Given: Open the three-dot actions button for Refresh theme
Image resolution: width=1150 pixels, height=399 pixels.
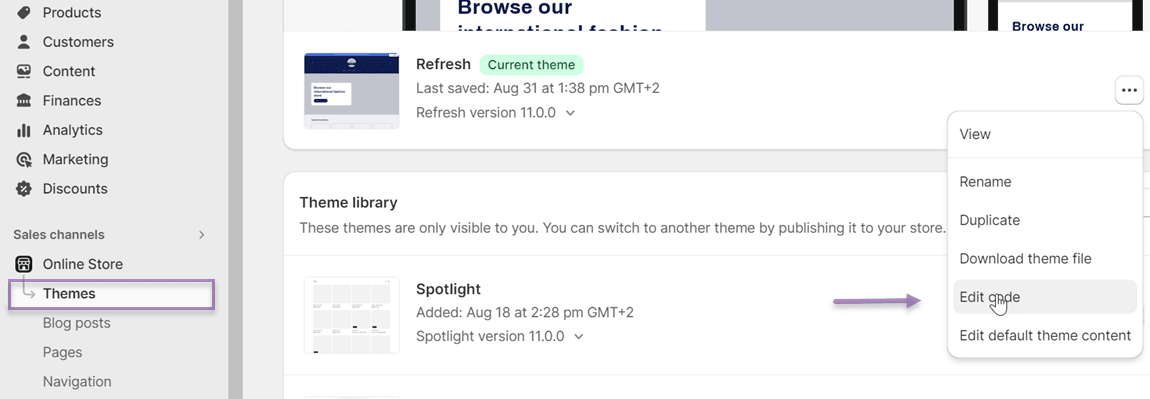Looking at the screenshot, I should (x=1129, y=91).
